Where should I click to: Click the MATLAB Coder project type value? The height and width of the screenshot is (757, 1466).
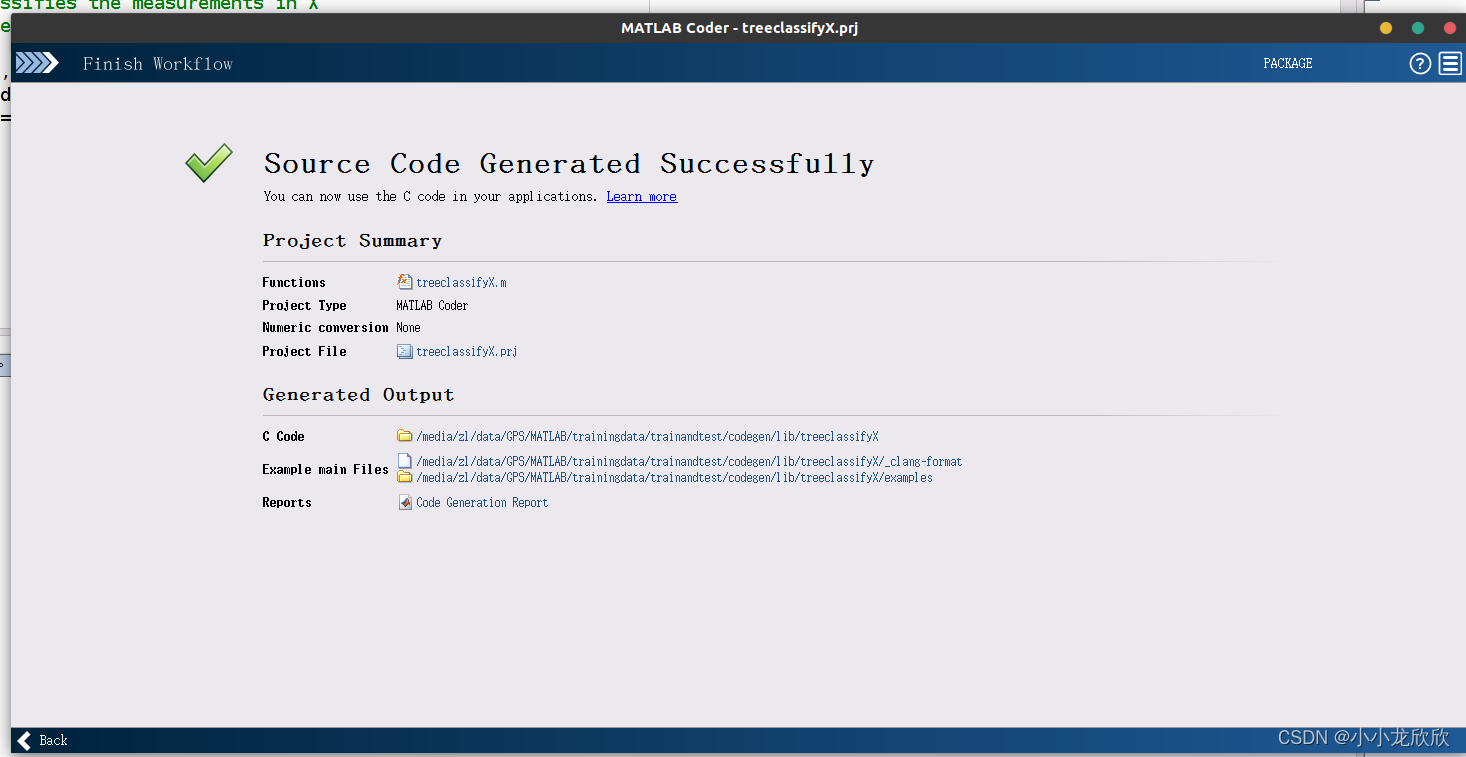coord(432,306)
